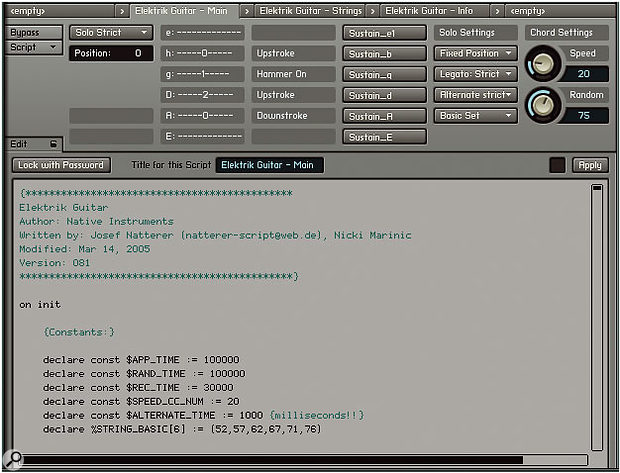620x473 pixels.
Task: Click the Solo Settings label
Action: (x=475, y=32)
